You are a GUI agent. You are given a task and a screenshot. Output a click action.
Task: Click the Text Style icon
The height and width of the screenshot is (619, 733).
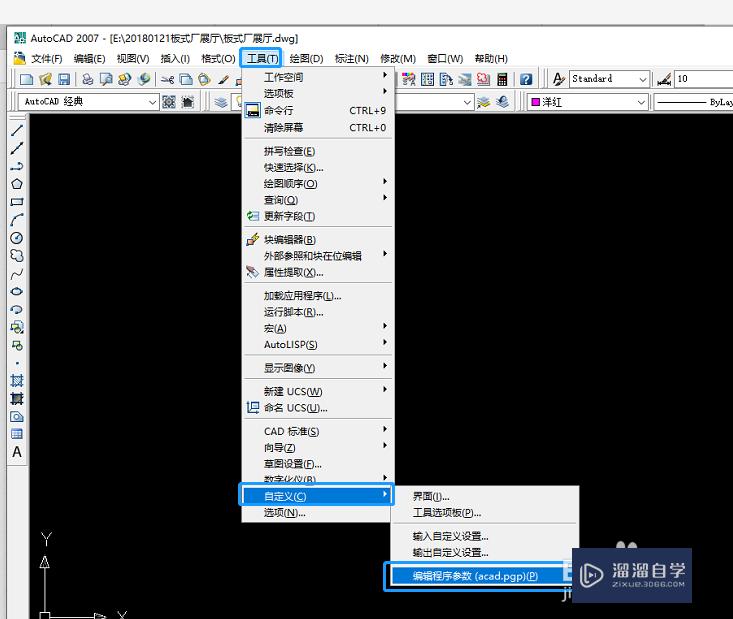click(558, 79)
